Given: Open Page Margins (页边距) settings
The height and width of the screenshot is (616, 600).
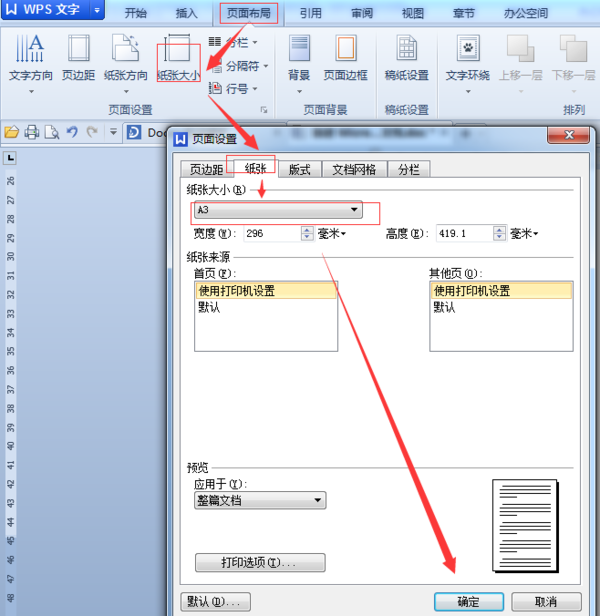Looking at the screenshot, I should (78, 58).
